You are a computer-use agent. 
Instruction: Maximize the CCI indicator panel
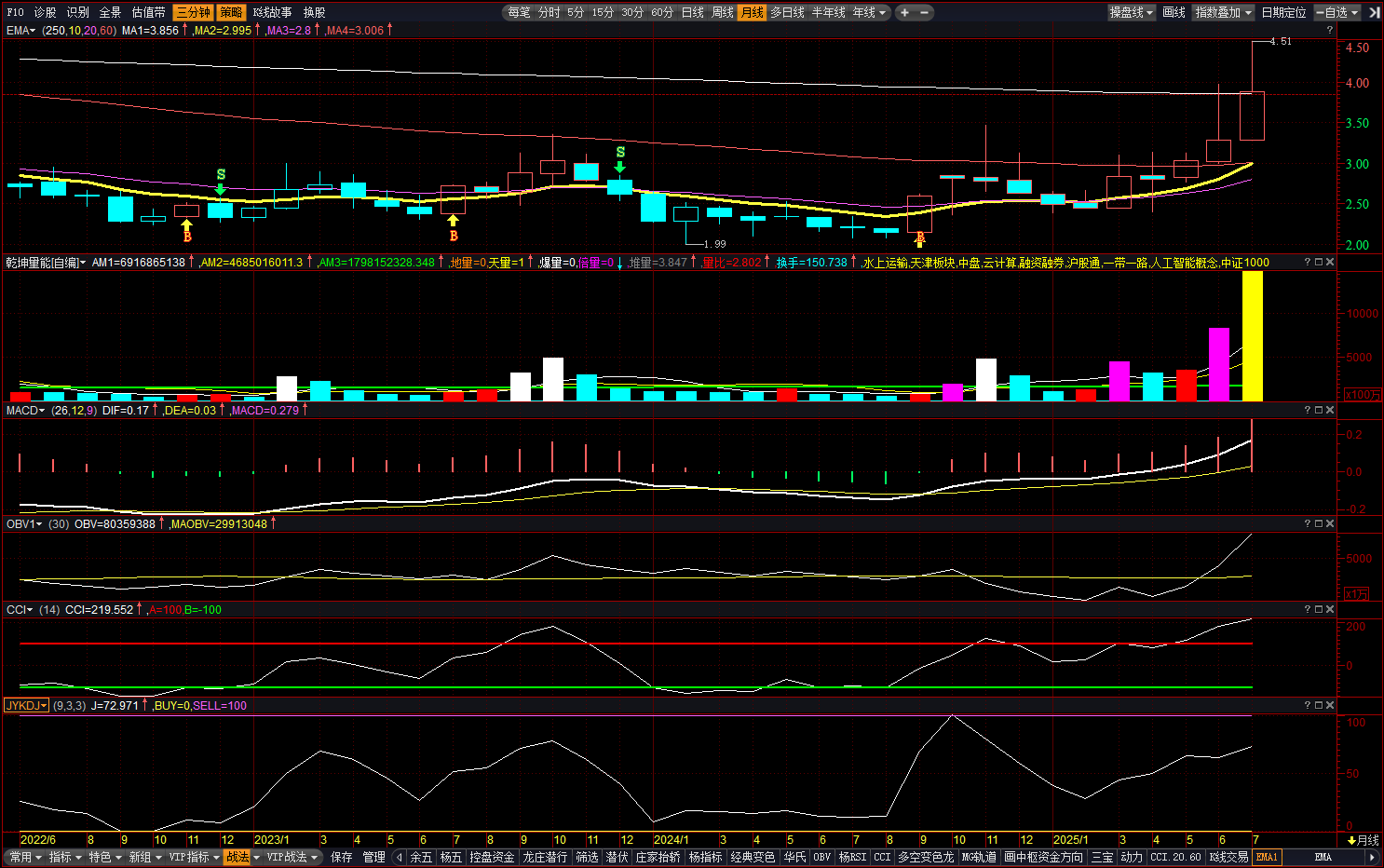click(1319, 609)
